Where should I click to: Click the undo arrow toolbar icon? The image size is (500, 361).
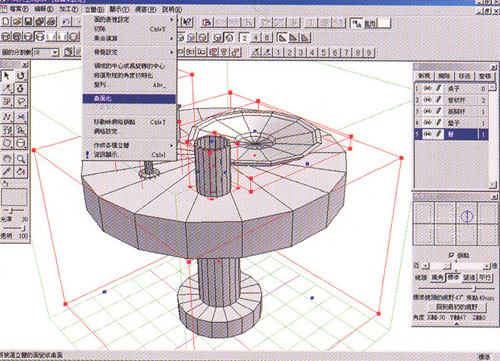point(66,22)
